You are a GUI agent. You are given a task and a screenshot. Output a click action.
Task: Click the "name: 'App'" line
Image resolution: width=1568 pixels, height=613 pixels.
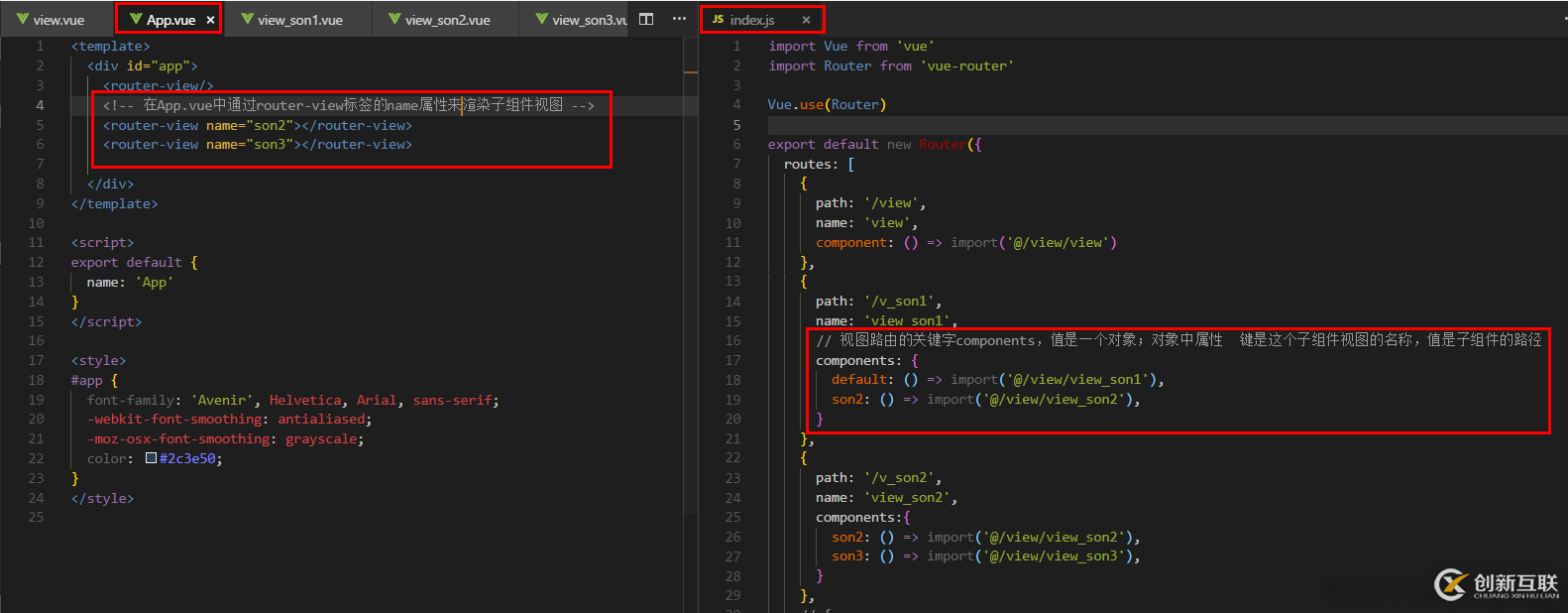tap(130, 282)
